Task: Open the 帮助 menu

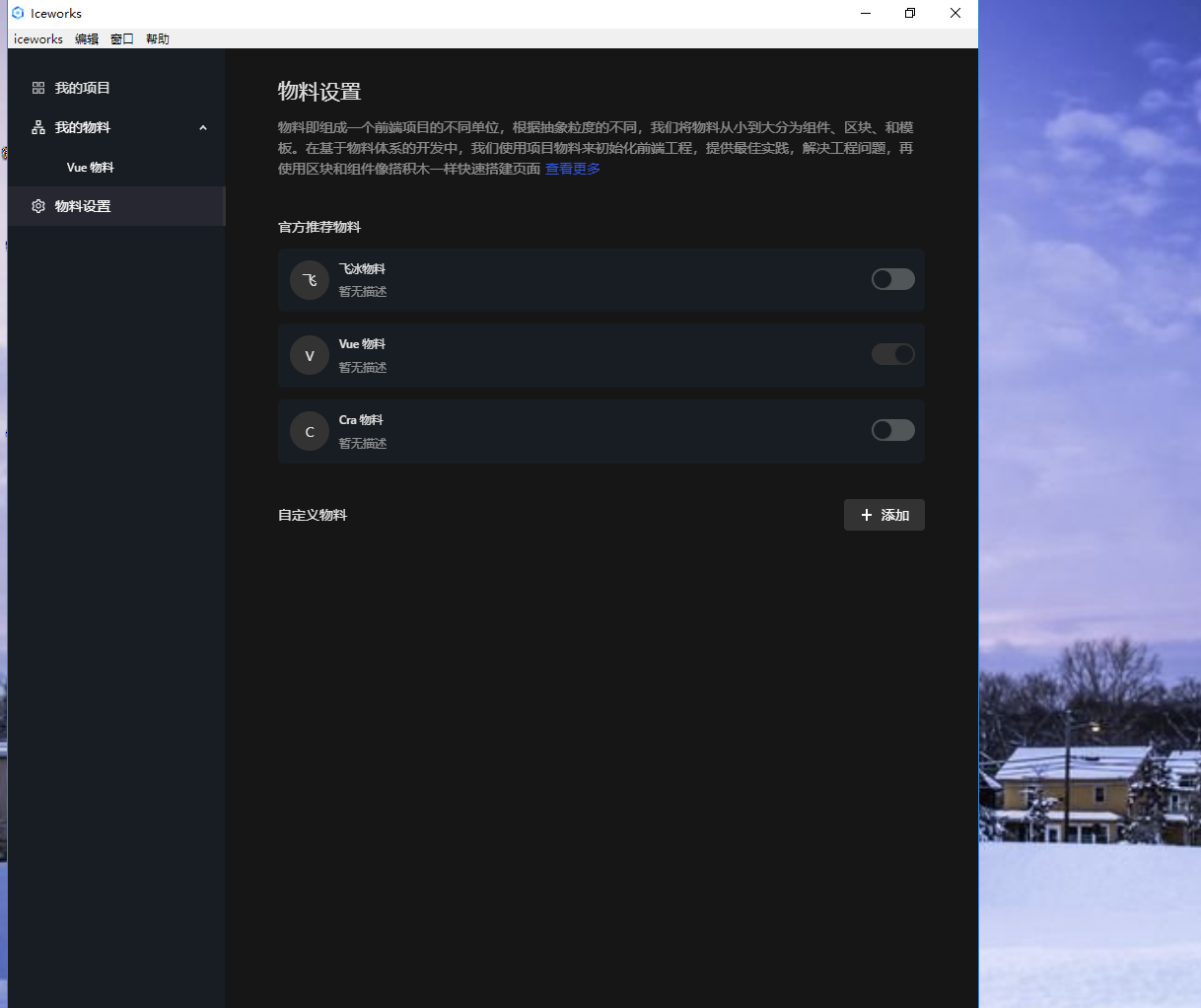Action: pos(157,38)
